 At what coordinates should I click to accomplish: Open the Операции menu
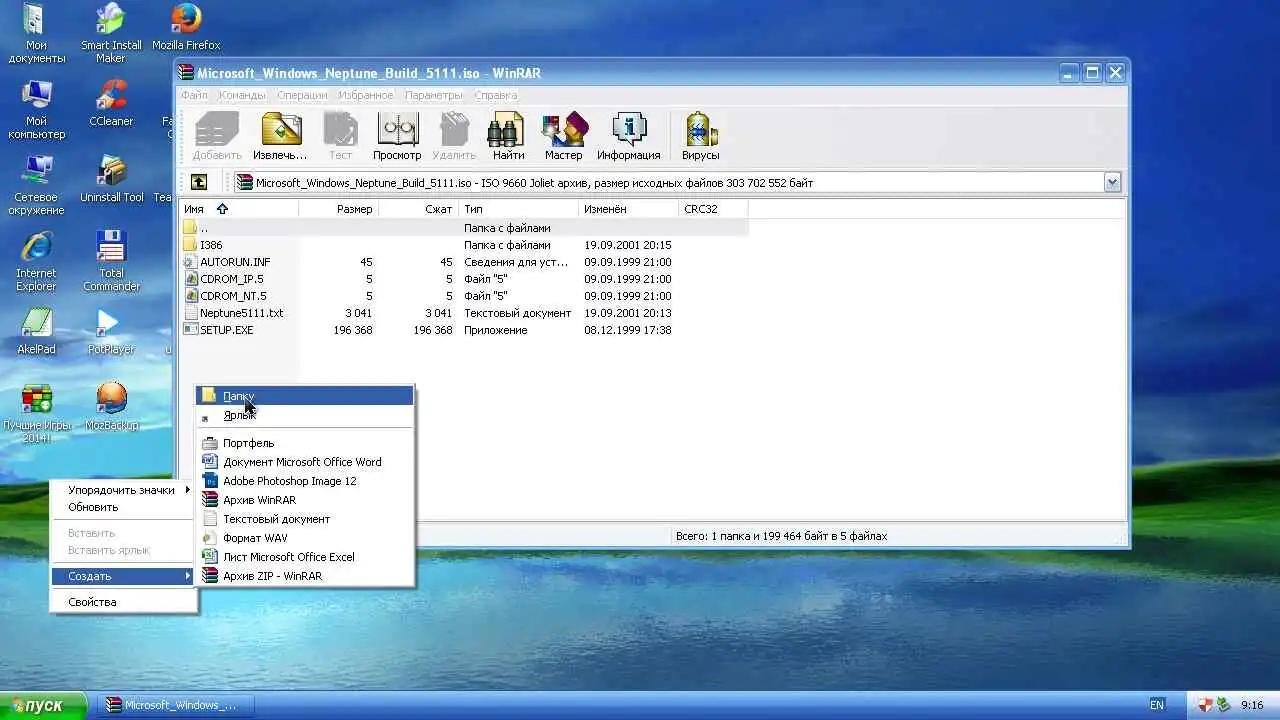tap(302, 95)
